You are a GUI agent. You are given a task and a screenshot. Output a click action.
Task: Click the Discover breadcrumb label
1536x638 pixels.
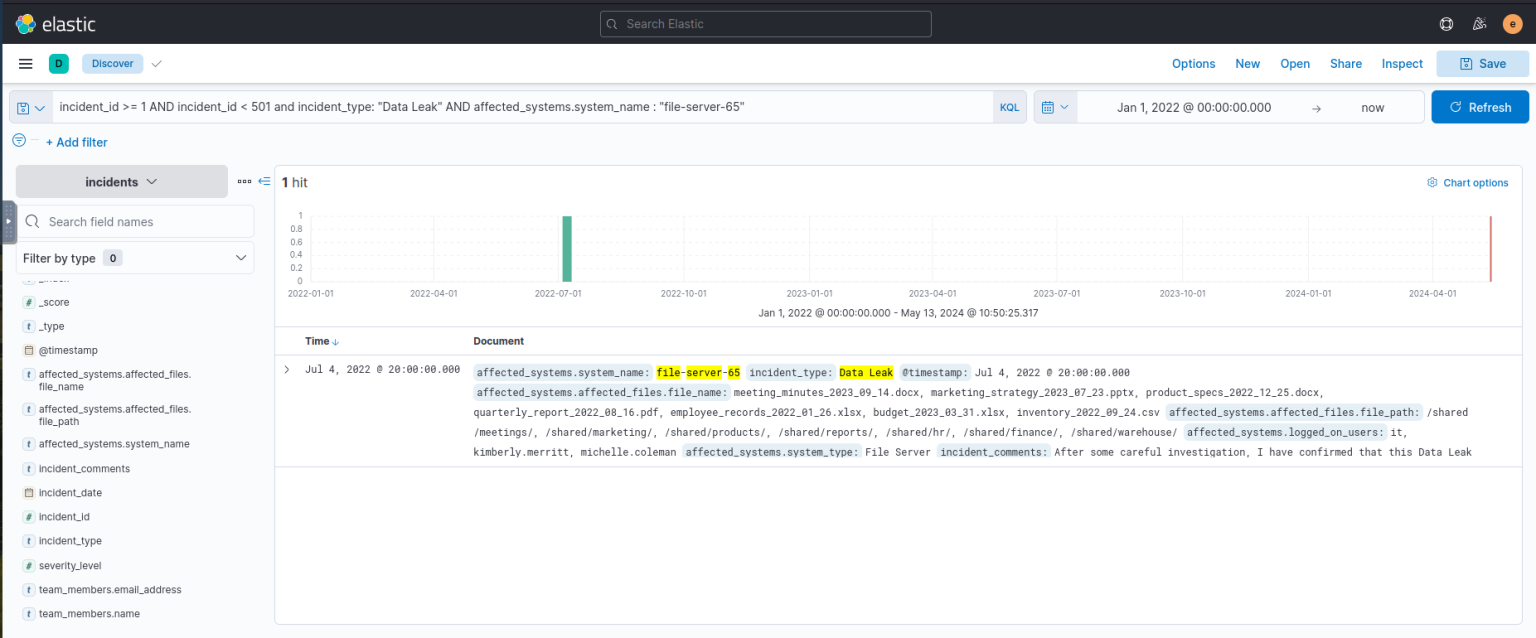112,63
